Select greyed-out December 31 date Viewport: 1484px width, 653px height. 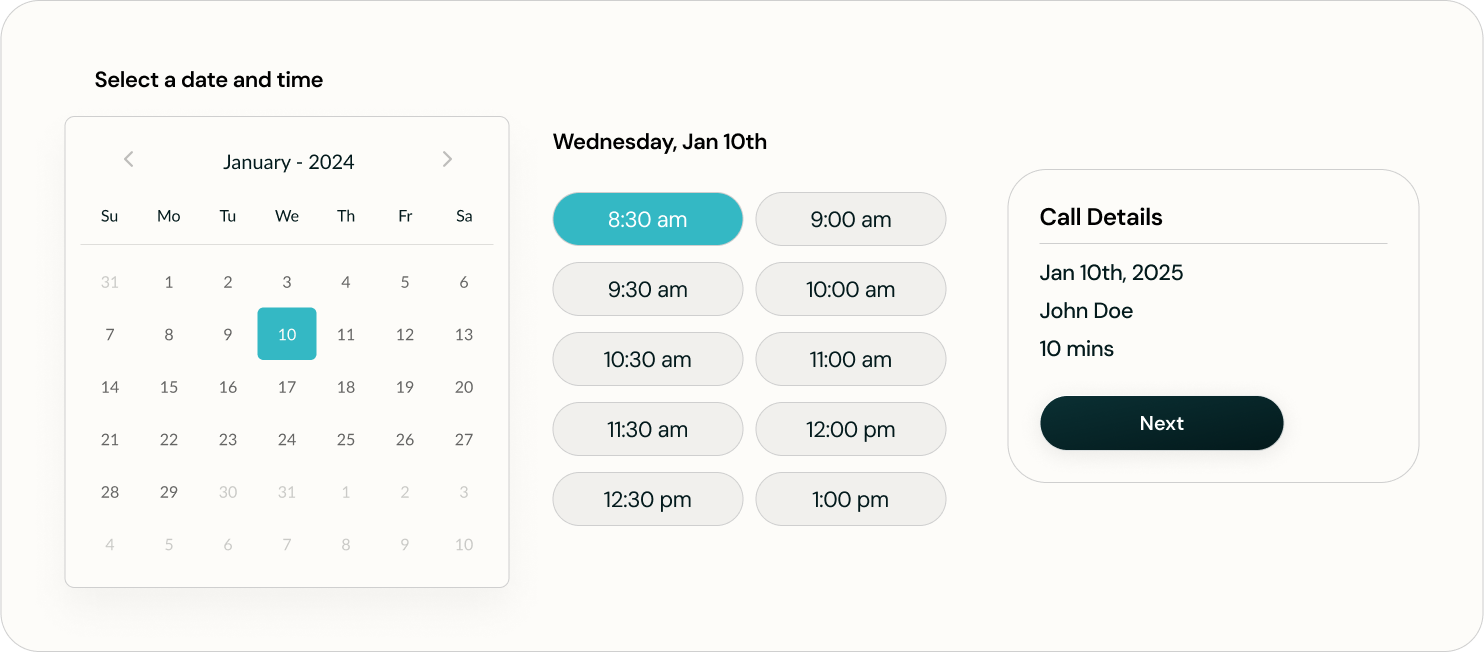click(110, 282)
